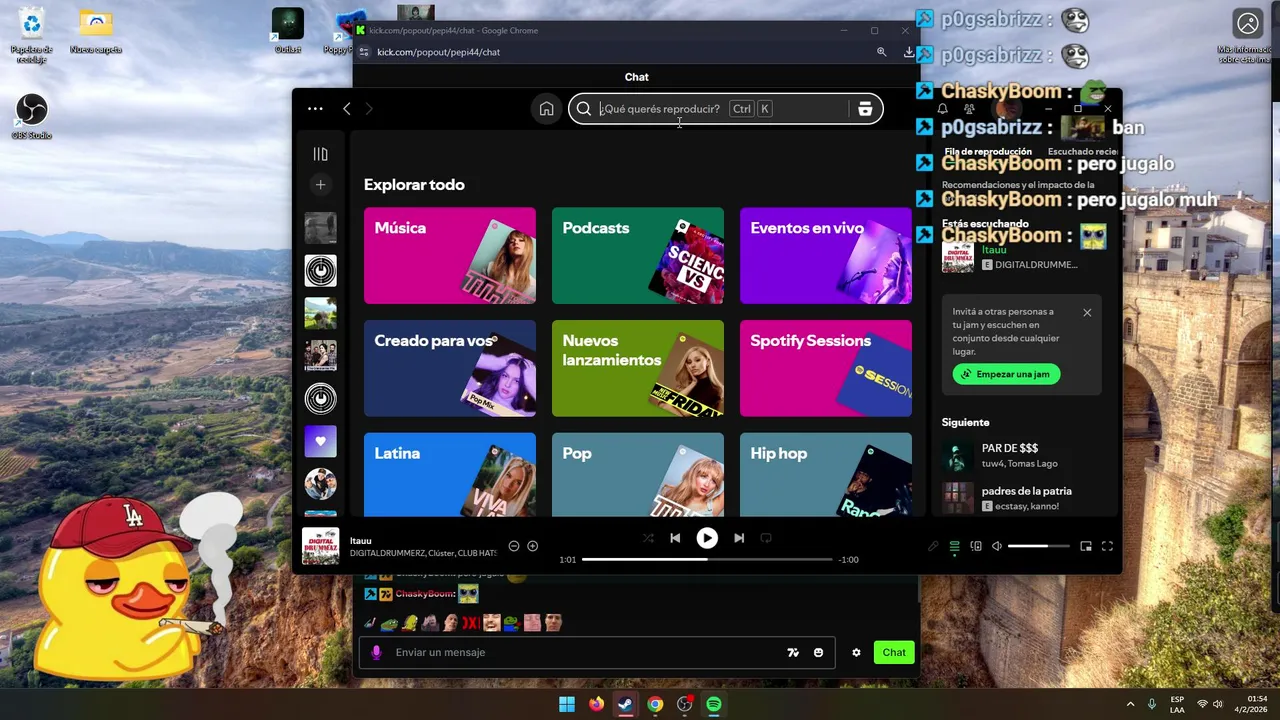The width and height of the screenshot is (1280, 720).
Task: Open the OBS Studio desktop shortcut
Action: coord(32,116)
